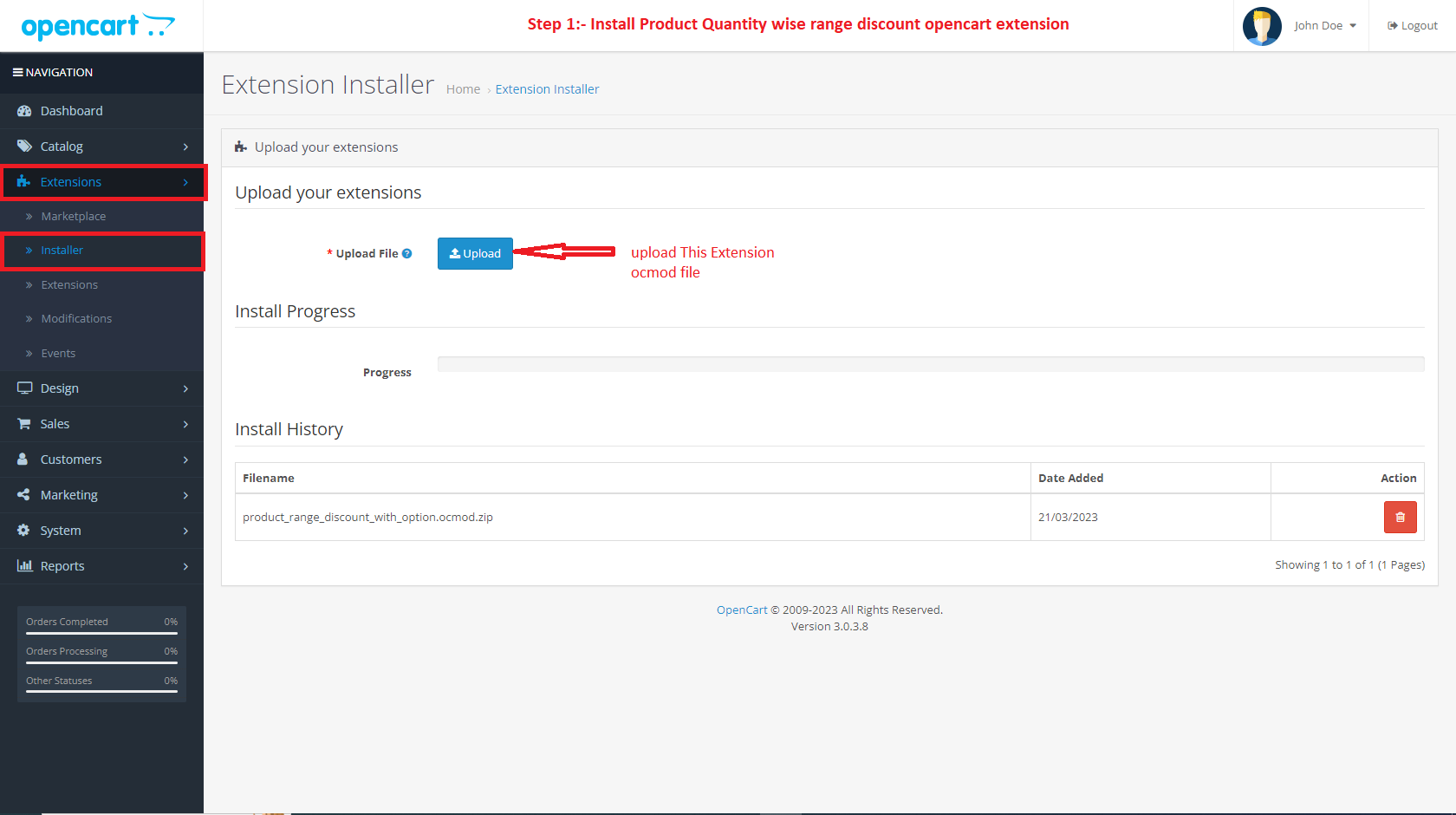Click the Extensions puzzle icon
This screenshot has height=815, width=1456.
[23, 182]
